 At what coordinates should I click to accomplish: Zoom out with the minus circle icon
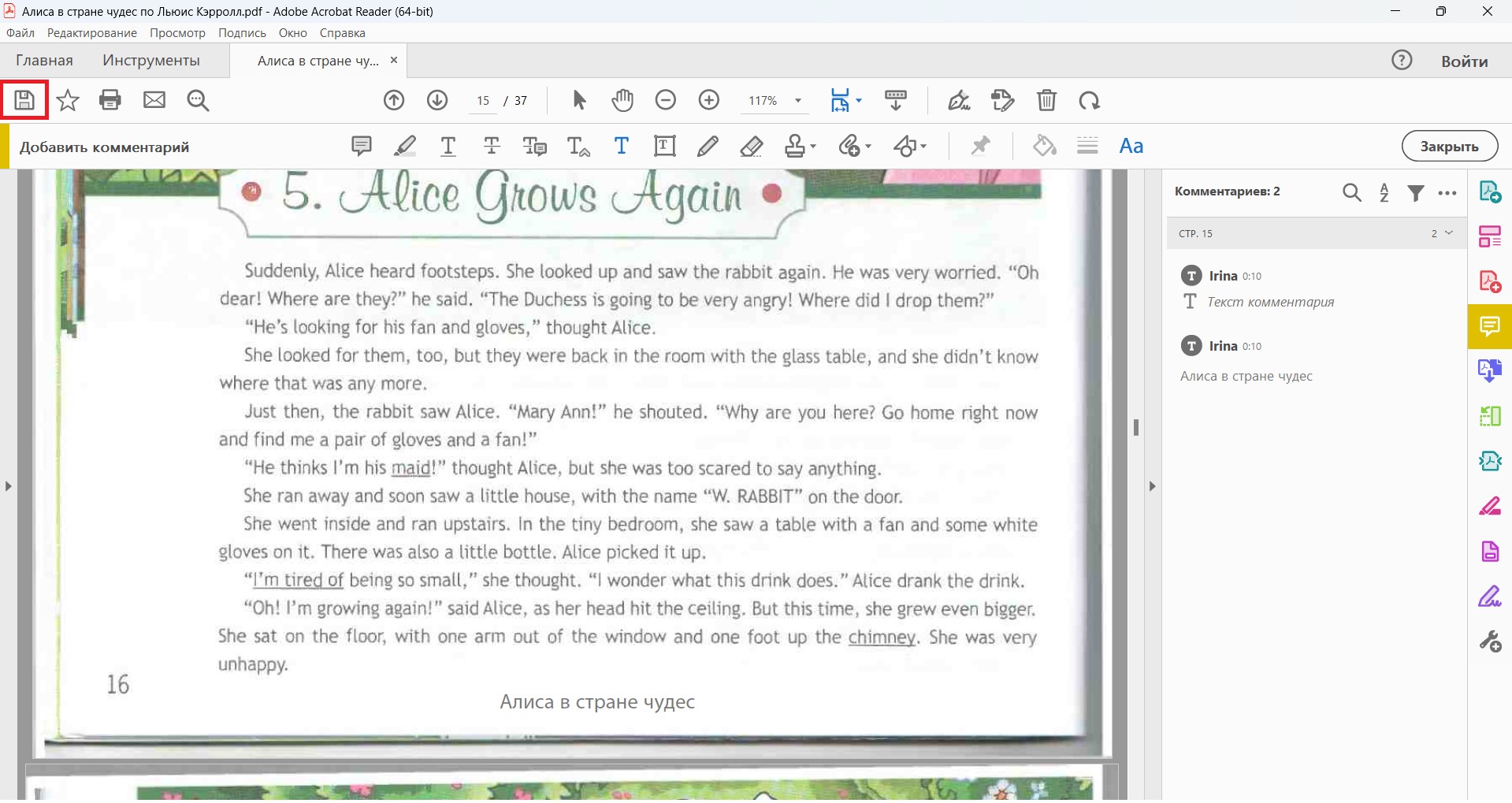click(x=666, y=100)
